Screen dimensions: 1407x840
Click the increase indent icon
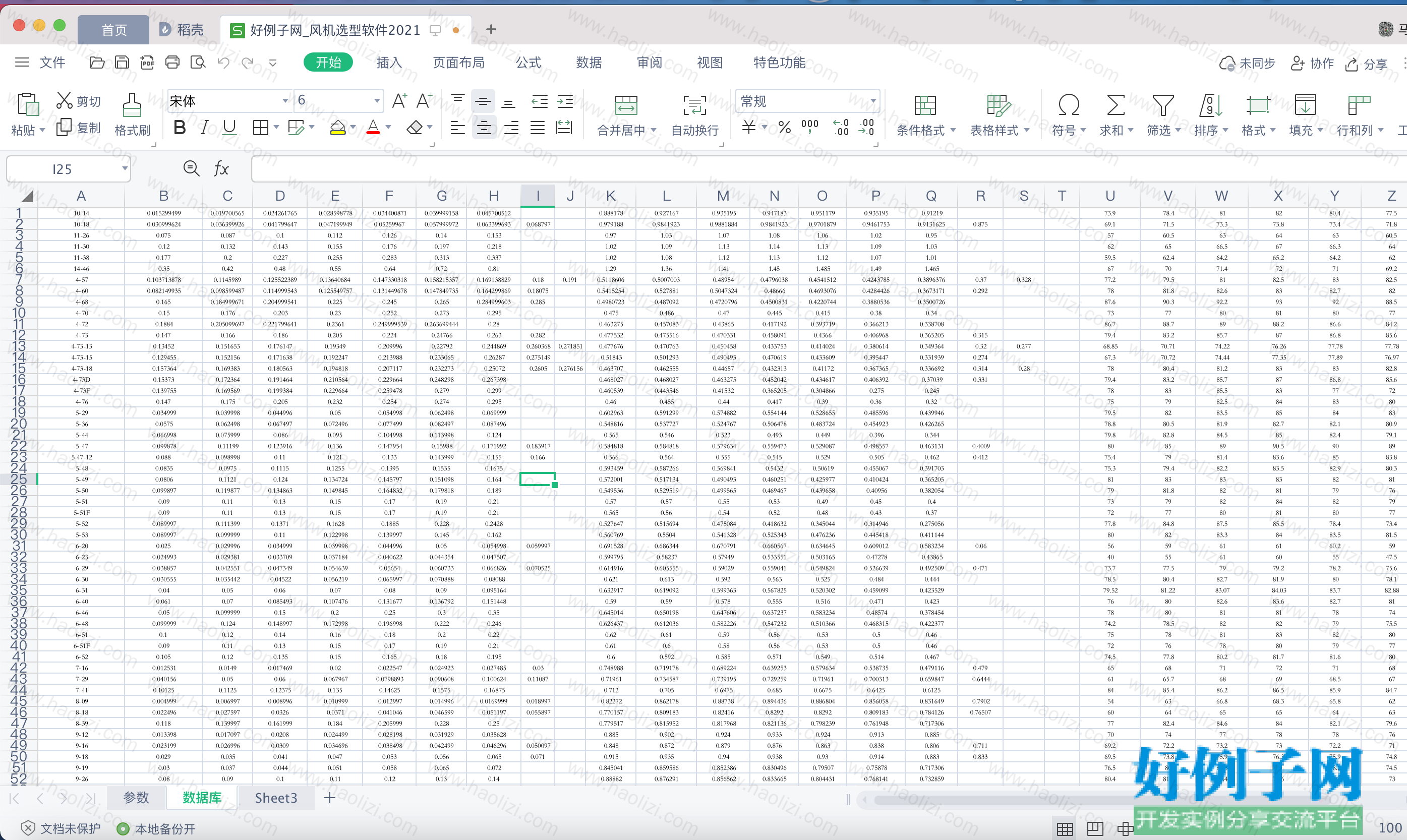(x=565, y=101)
